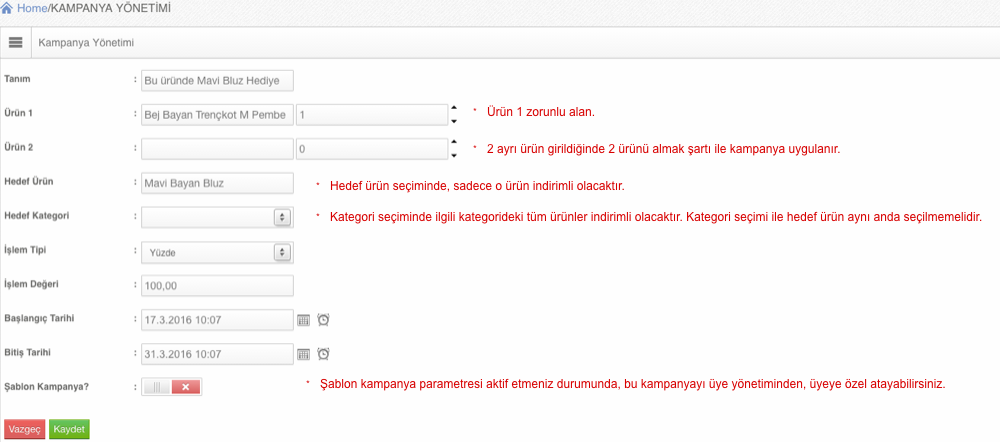Toggle the Şablon Kampanya switch
The image size is (1000, 442).
[x=172, y=387]
